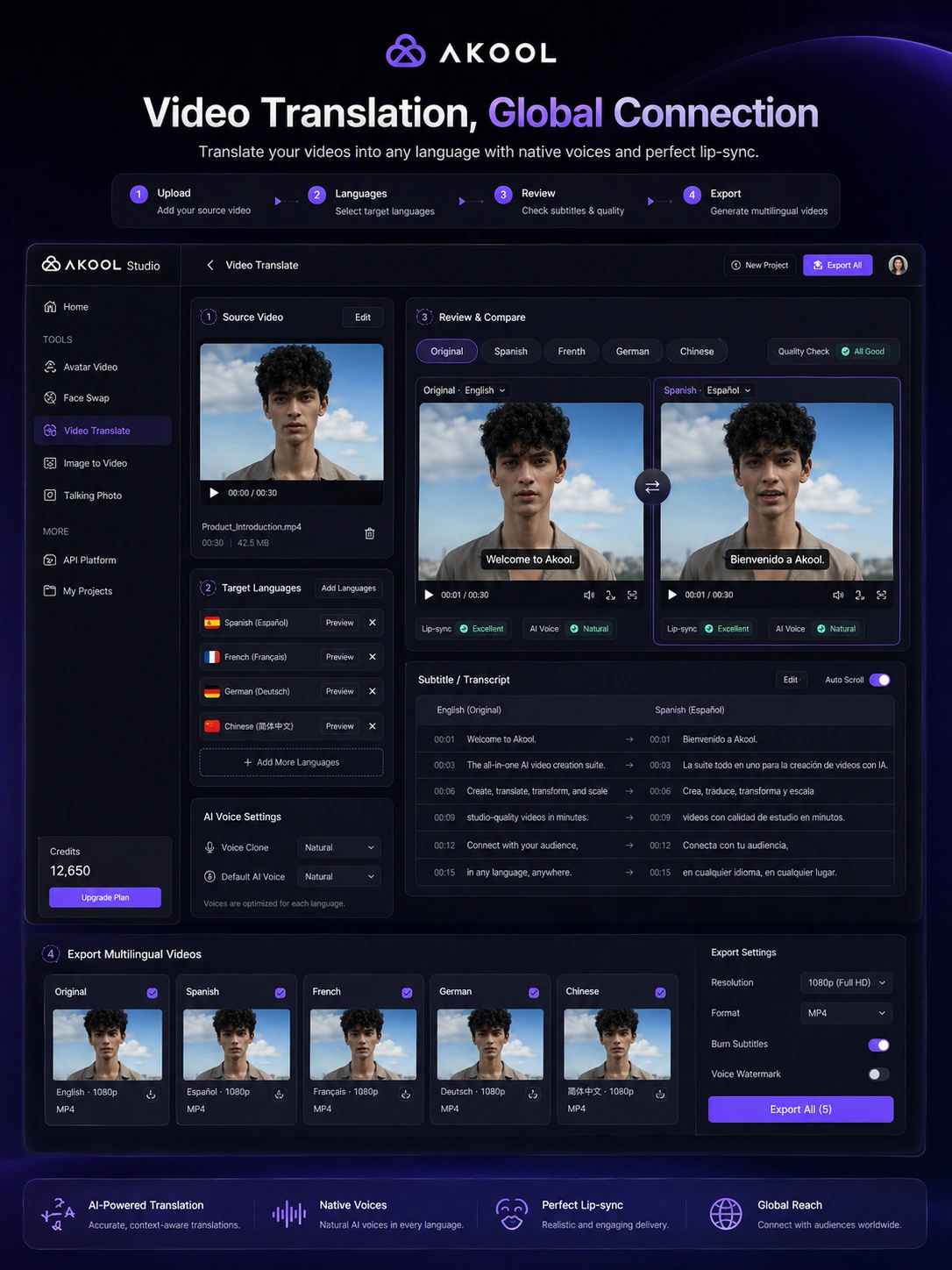Open the user profile avatar
Image resolution: width=952 pixels, height=1270 pixels.
point(898,265)
